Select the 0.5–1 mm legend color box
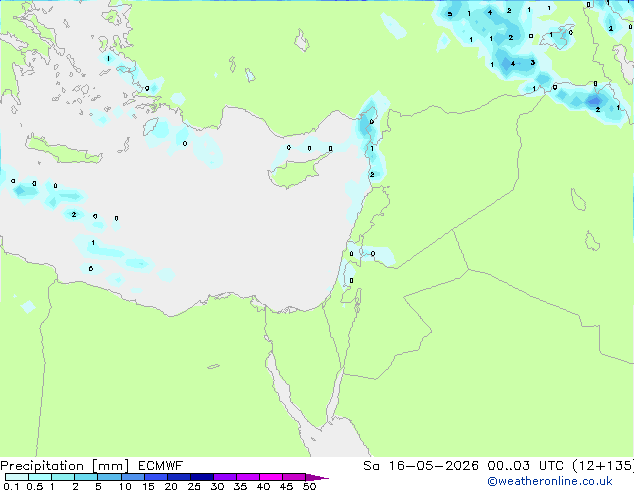Screen dimensions: 634x490 (40, 477)
